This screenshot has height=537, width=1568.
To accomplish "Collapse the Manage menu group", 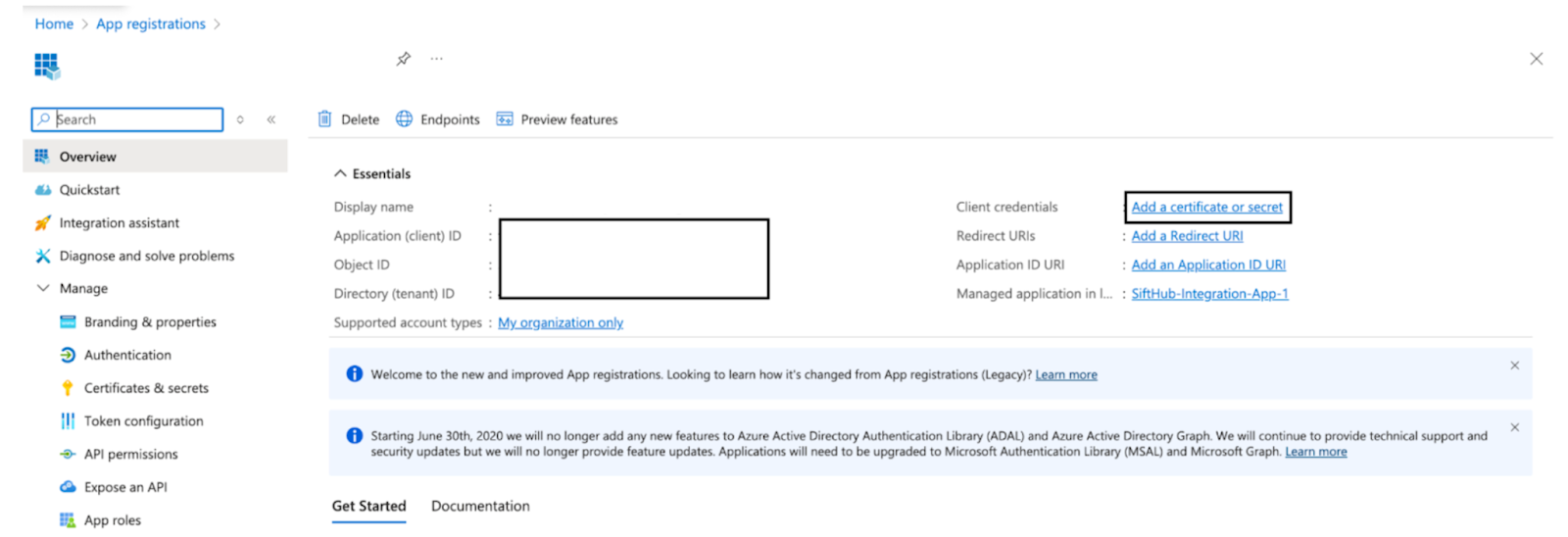I will pos(43,288).
